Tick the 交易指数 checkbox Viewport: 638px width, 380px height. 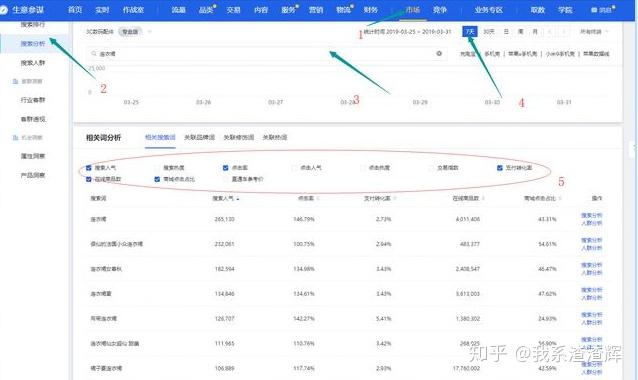pyautogui.click(x=431, y=168)
